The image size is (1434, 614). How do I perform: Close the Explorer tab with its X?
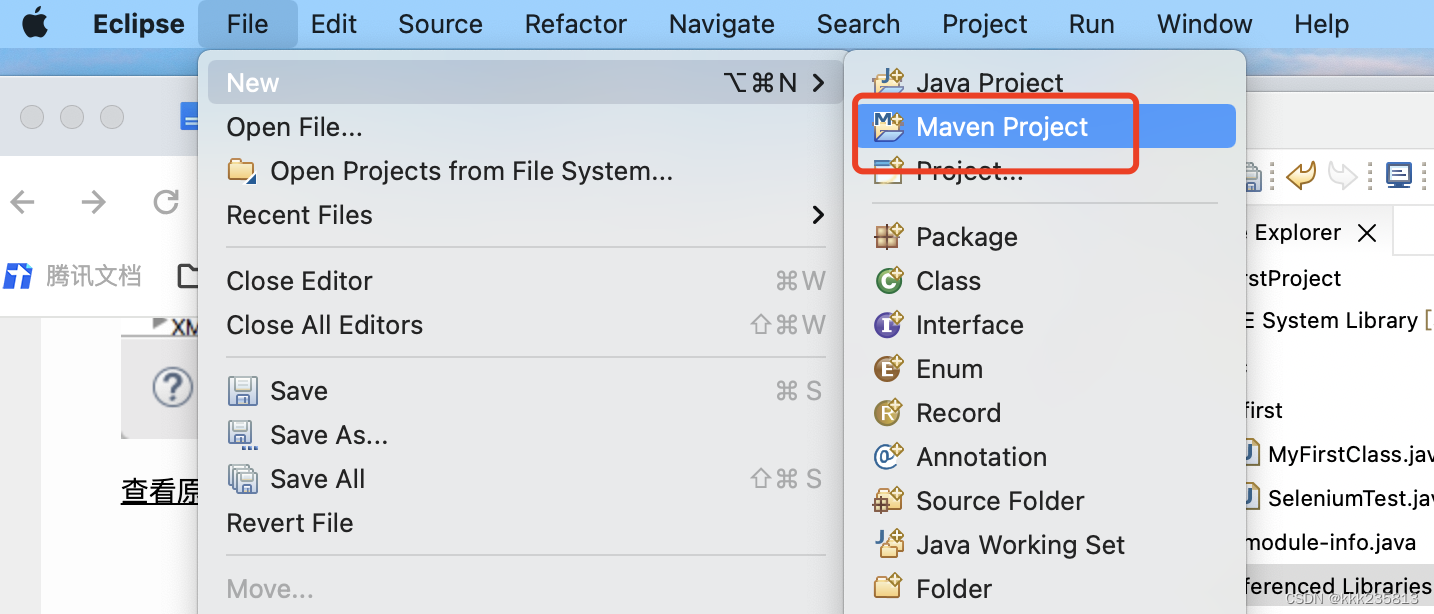point(1367,232)
